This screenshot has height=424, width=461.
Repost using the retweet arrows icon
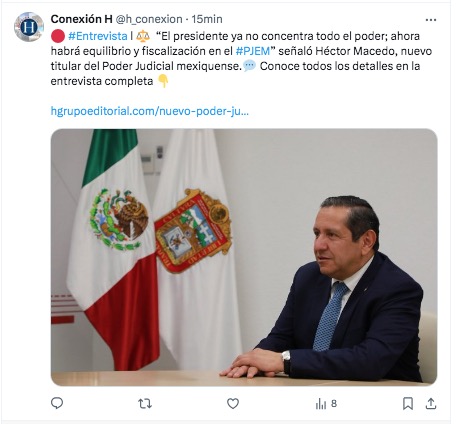145,404
